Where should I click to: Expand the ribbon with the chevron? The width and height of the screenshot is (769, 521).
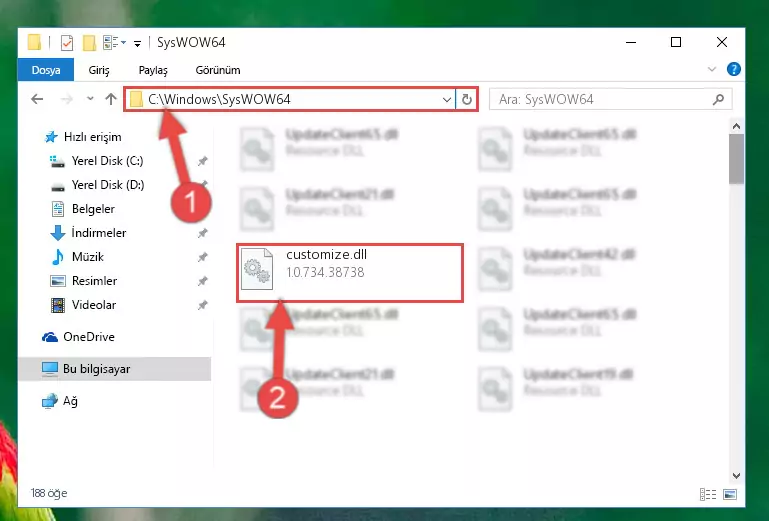(712, 70)
